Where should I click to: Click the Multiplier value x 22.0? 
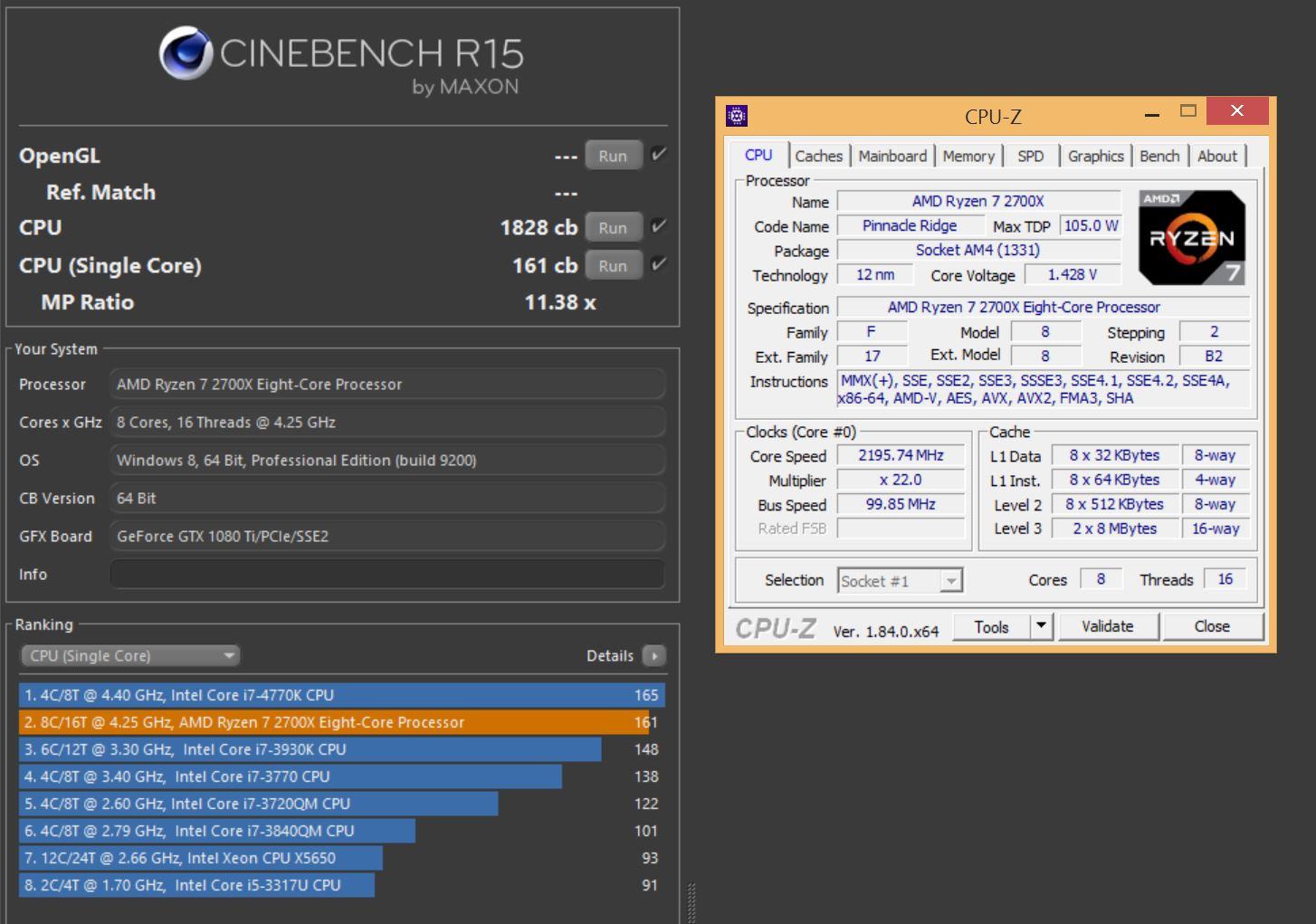pos(901,480)
